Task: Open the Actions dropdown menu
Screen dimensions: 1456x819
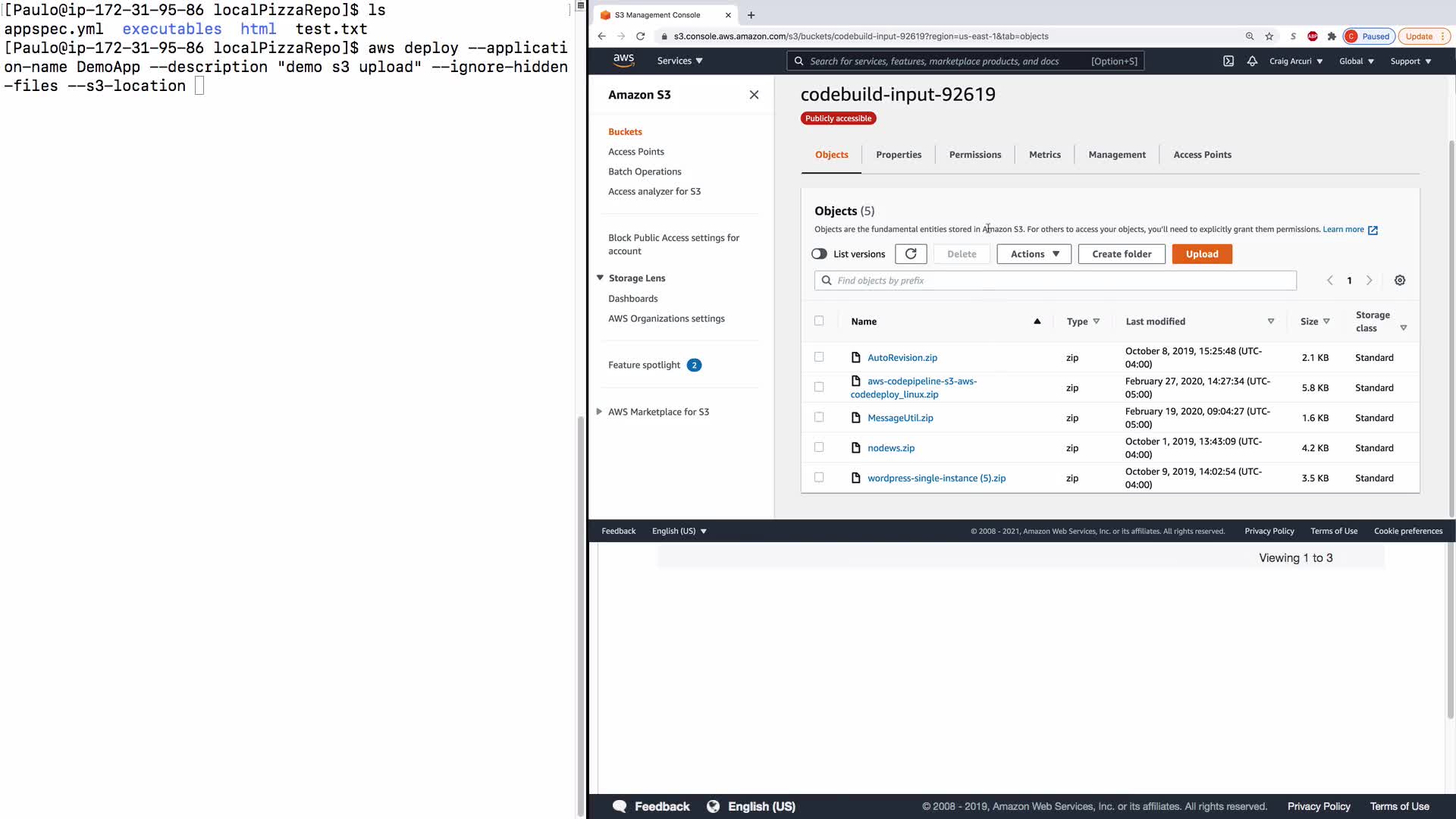Action: [x=1034, y=254]
